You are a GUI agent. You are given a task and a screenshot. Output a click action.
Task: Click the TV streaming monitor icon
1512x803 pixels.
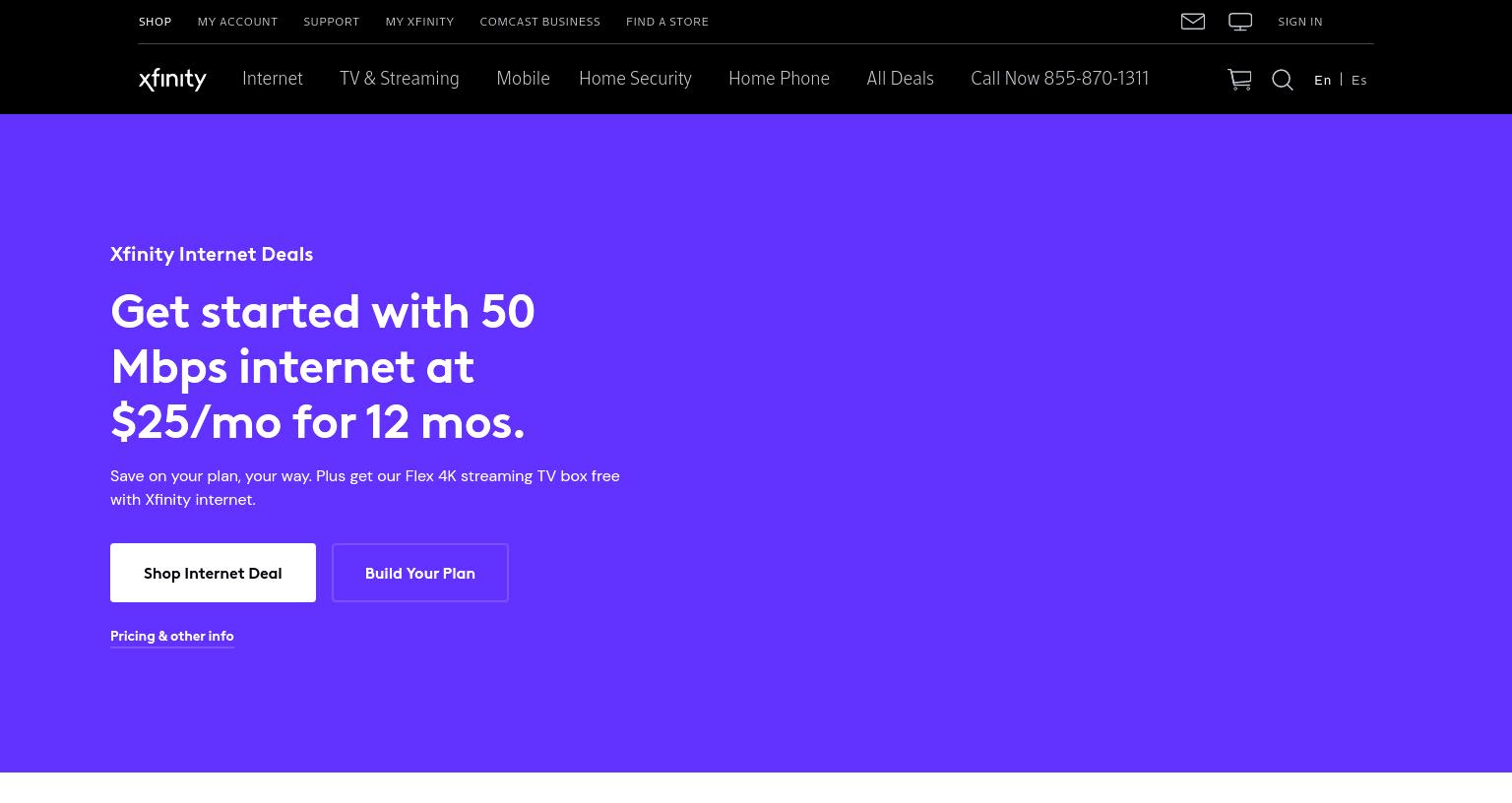[x=1240, y=22]
